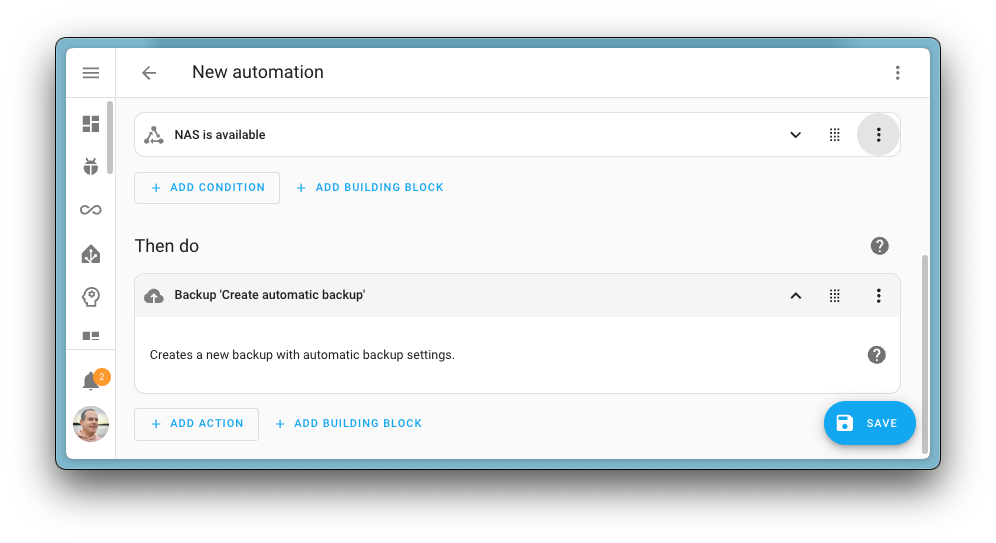Expand the NAS is available condition

795,135
